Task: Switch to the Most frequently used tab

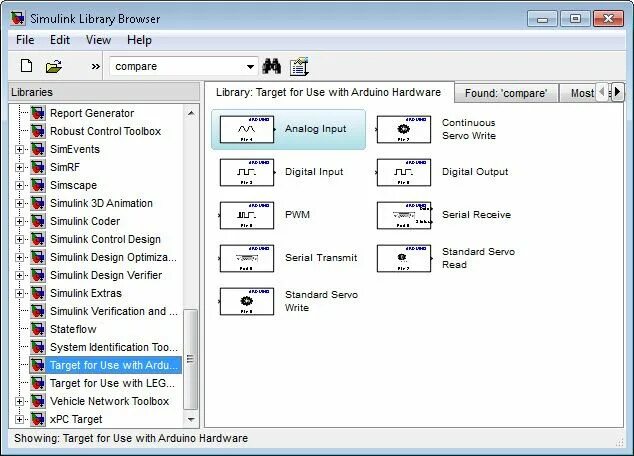Action: tap(577, 93)
